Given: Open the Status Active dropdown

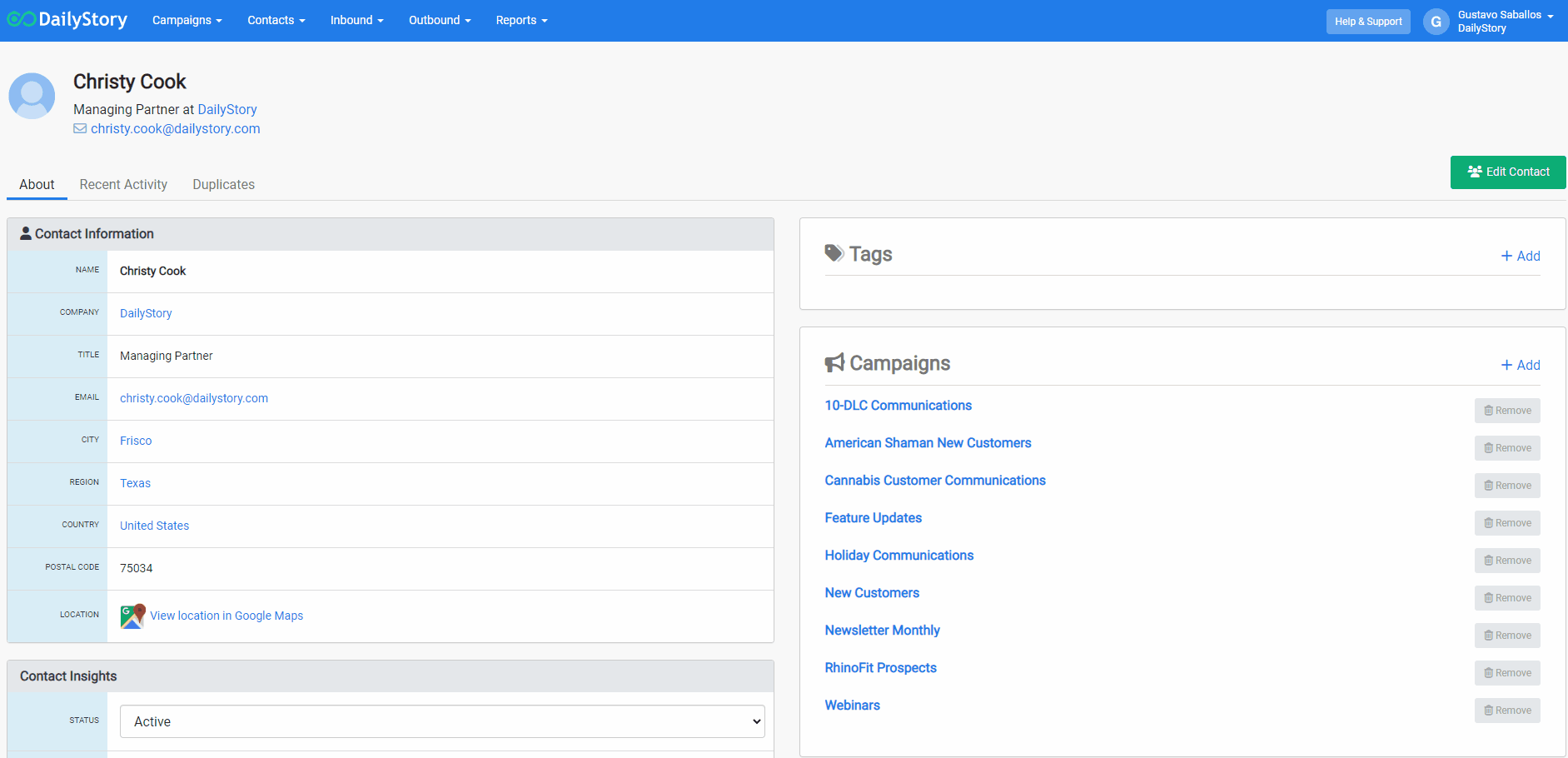Looking at the screenshot, I should tap(442, 721).
